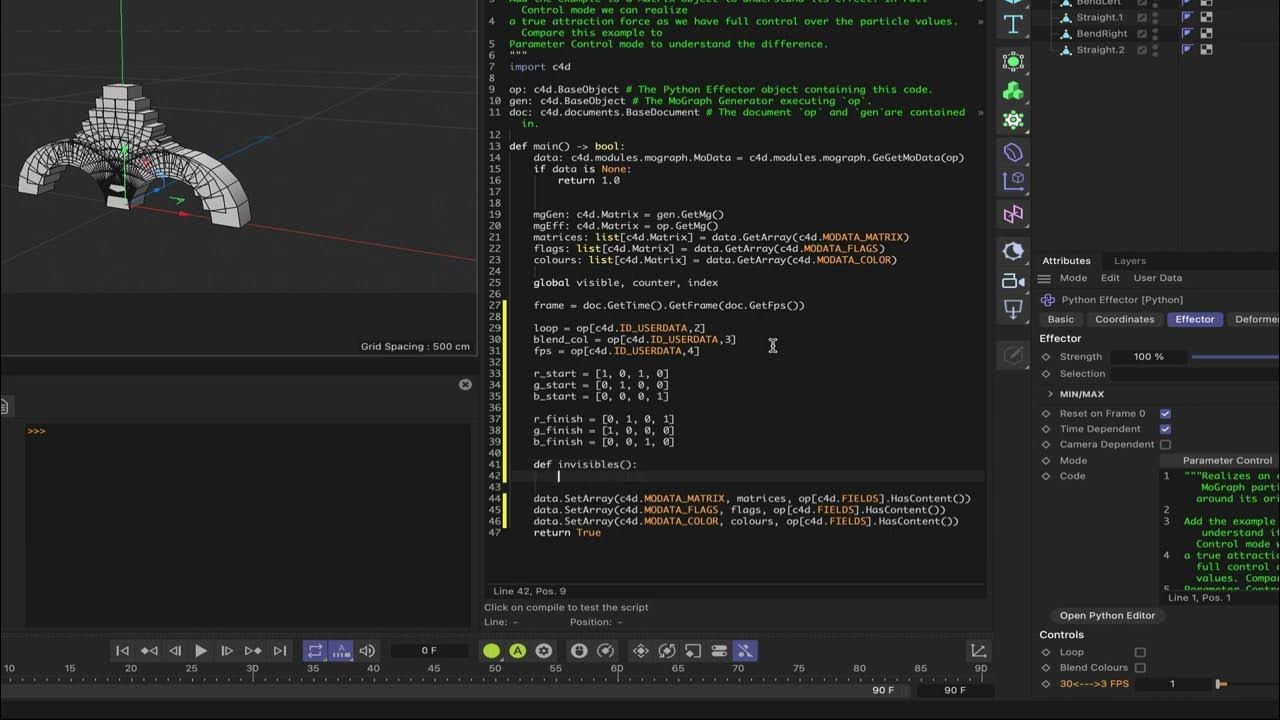
Task: Uncheck Reset on Frame 0
Action: [1165, 413]
